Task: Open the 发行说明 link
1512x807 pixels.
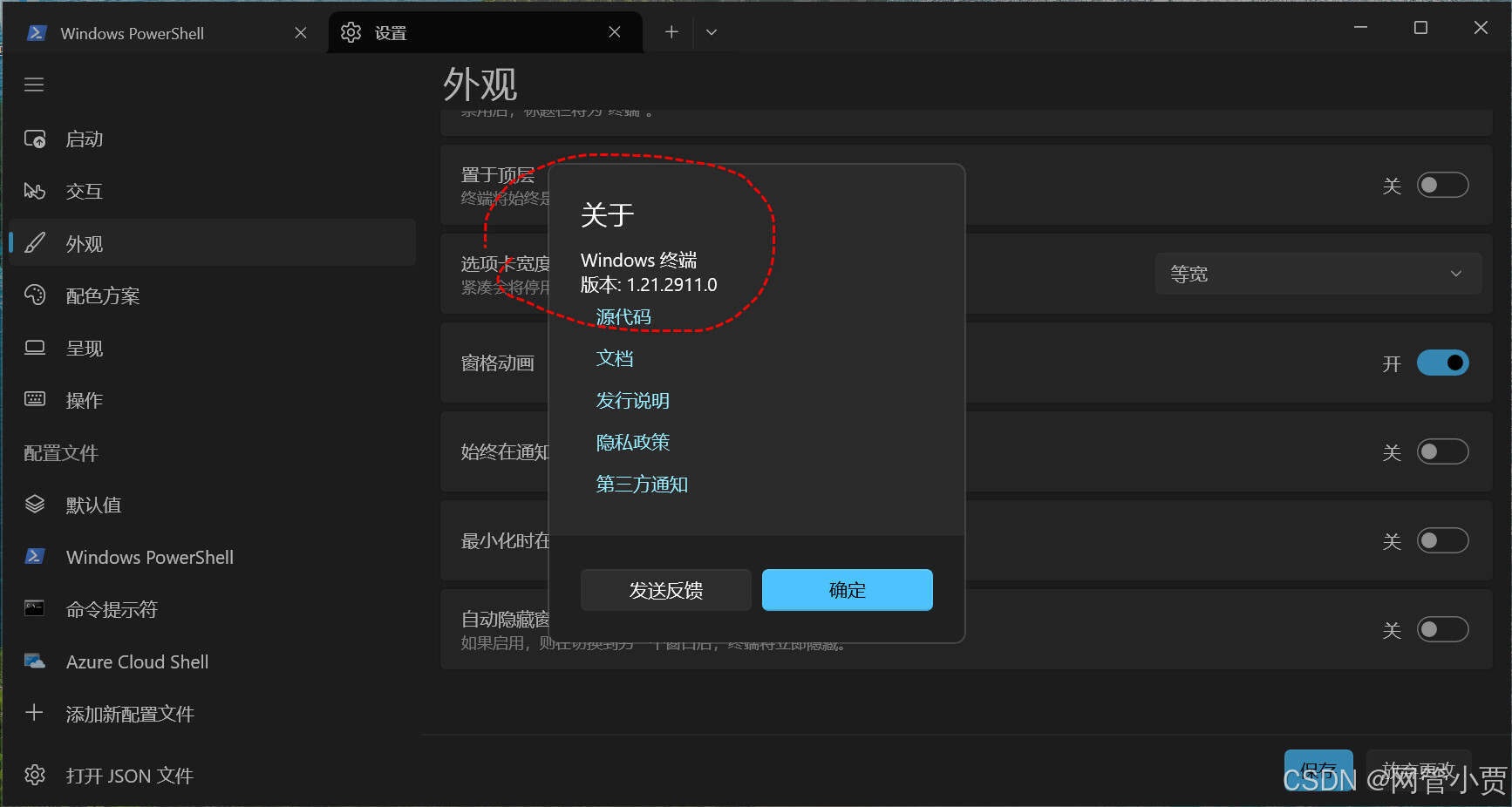Action: [633, 400]
